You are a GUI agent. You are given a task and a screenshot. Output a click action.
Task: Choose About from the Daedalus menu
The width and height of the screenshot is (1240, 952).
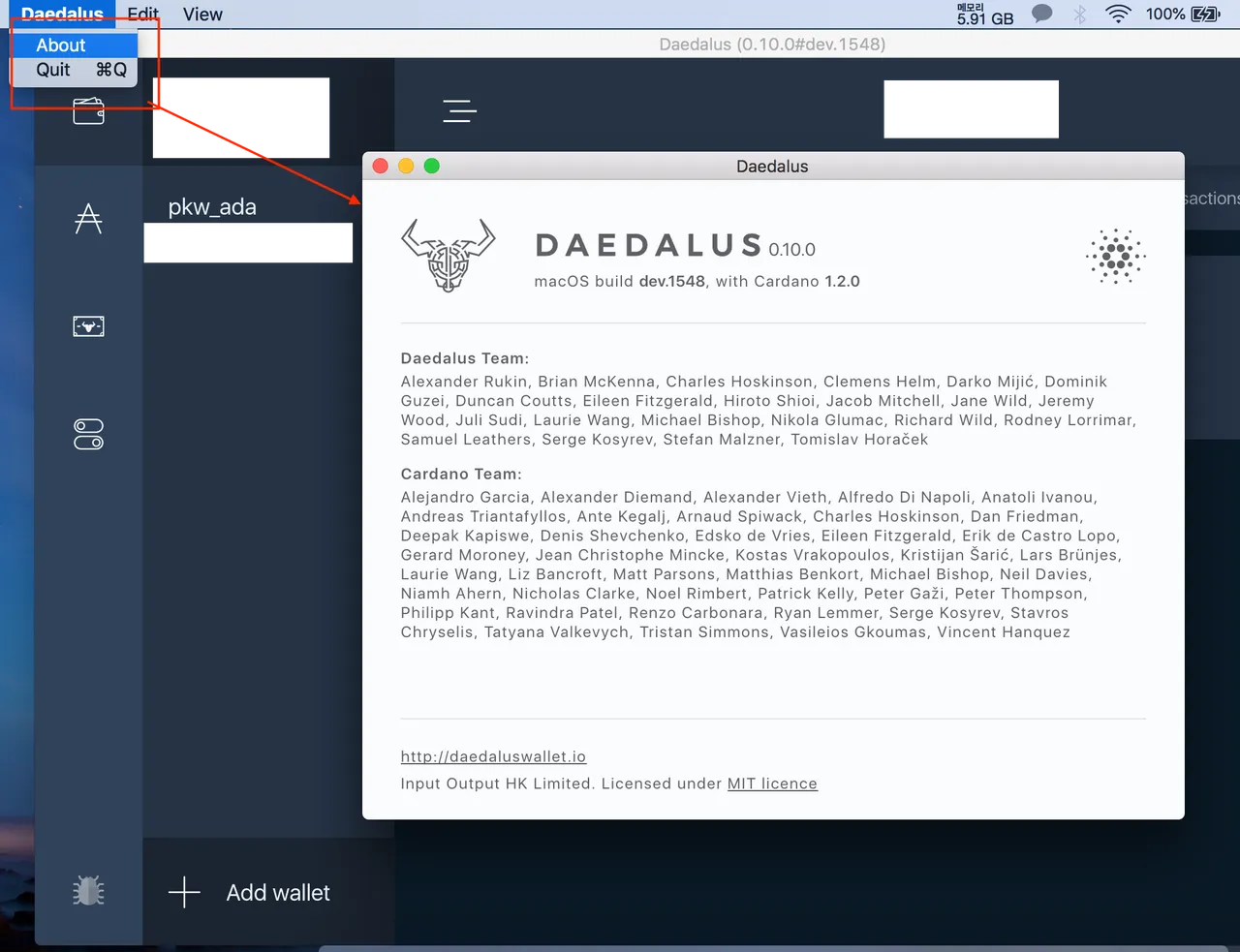tap(75, 45)
